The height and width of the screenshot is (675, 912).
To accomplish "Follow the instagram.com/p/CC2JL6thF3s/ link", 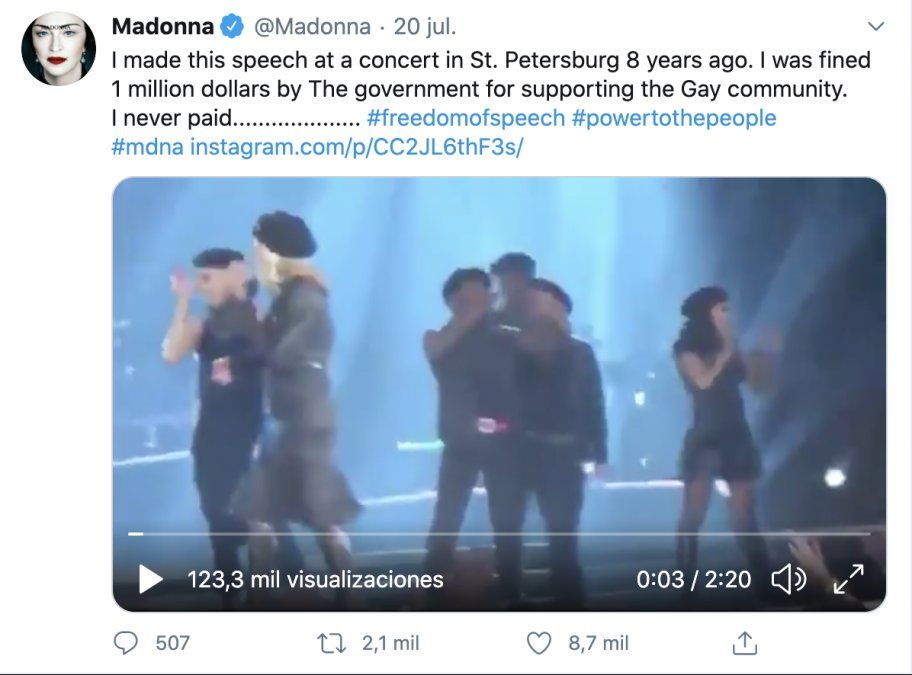I will click(x=357, y=147).
